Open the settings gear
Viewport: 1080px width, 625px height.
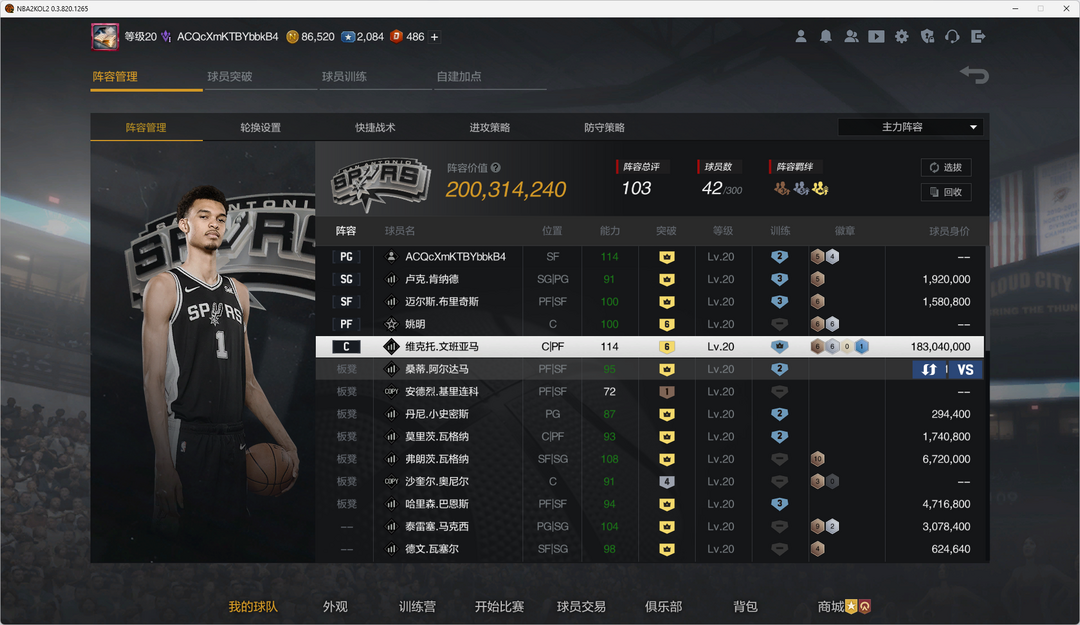click(x=902, y=37)
